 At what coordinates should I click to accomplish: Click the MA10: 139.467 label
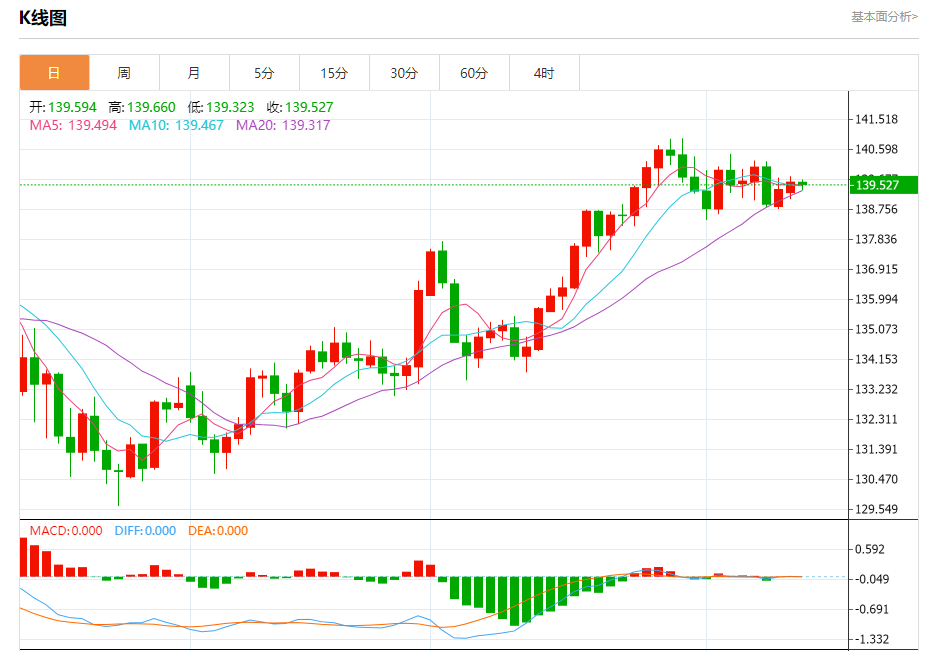point(176,125)
